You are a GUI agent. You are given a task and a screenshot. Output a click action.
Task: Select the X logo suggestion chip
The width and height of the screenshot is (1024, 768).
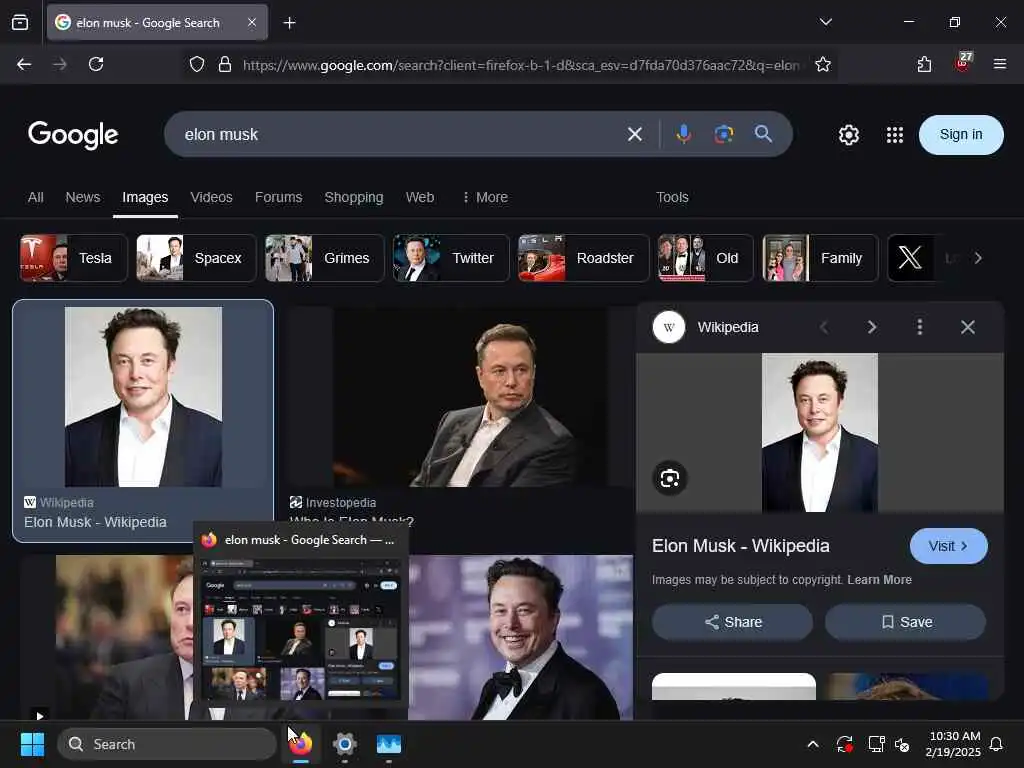(x=910, y=258)
